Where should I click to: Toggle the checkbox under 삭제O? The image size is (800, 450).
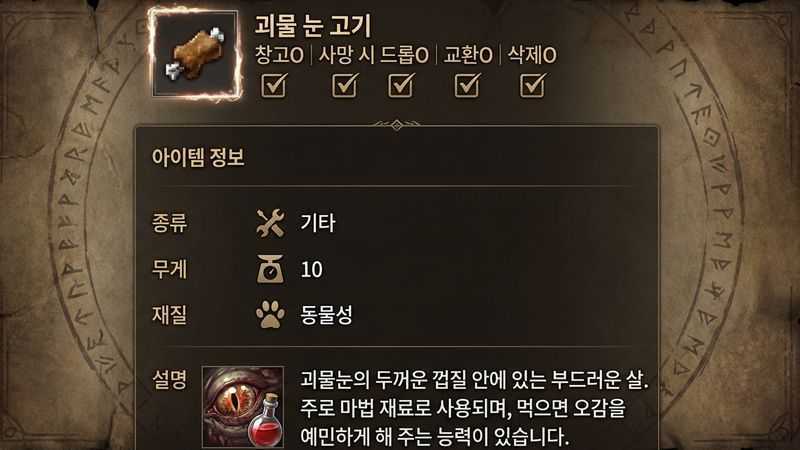click(x=533, y=85)
